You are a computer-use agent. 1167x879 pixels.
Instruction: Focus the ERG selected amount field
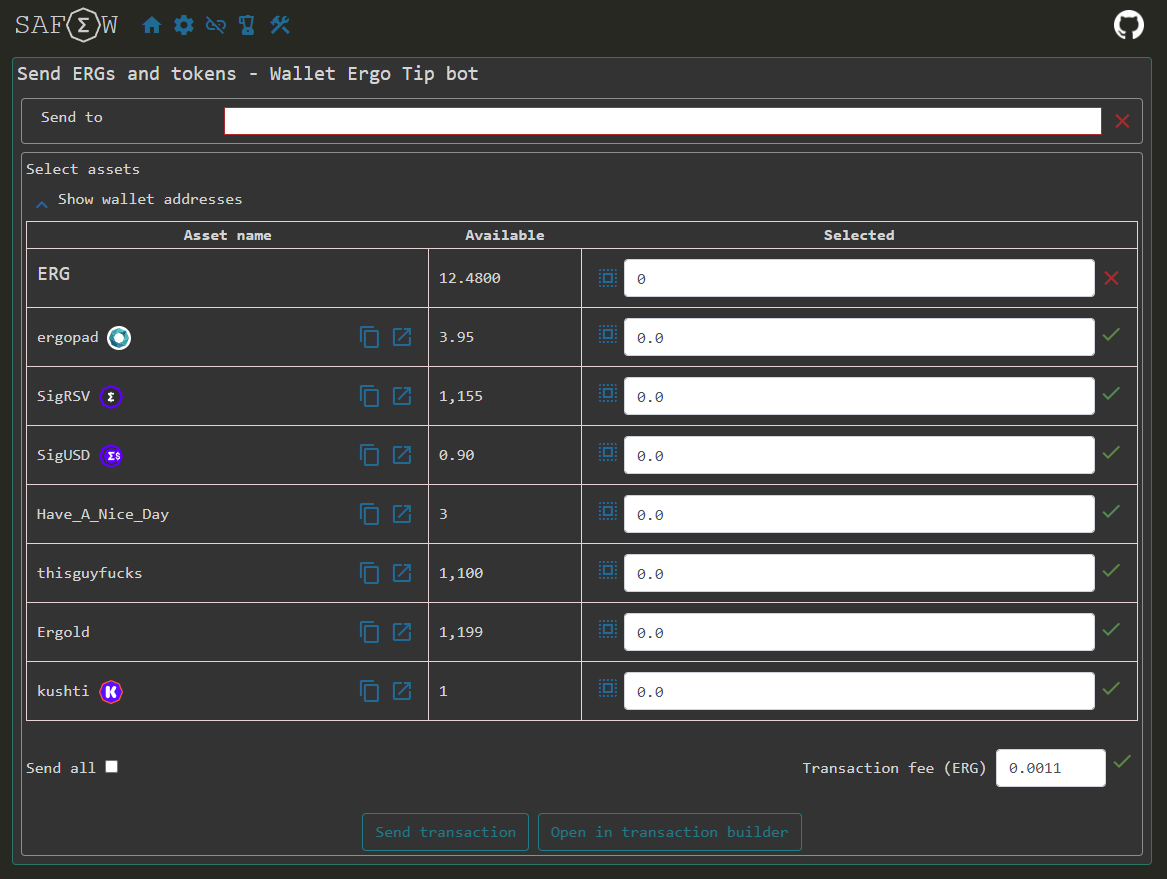pos(859,278)
